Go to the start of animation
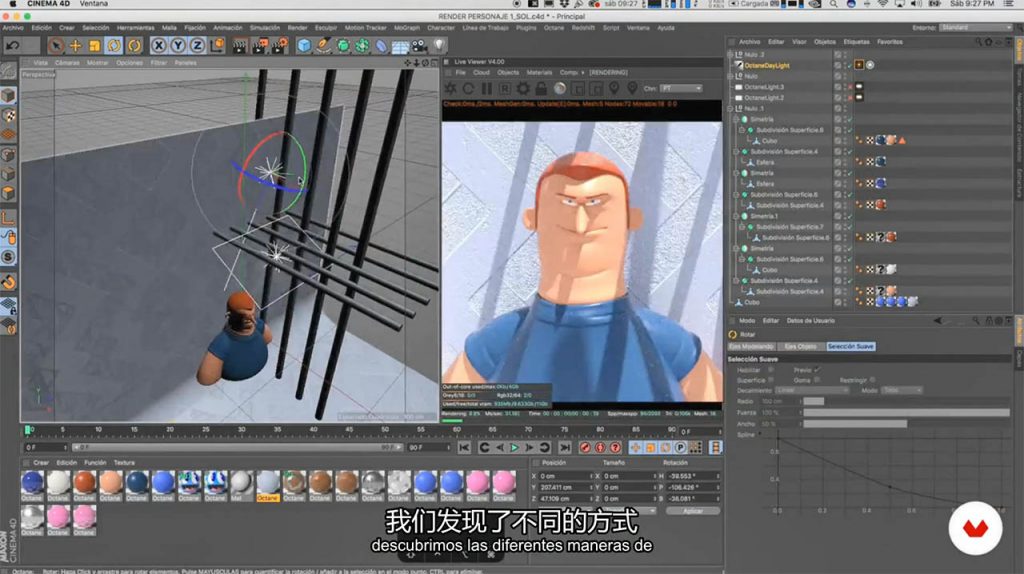The width and height of the screenshot is (1024, 574). [x=464, y=447]
